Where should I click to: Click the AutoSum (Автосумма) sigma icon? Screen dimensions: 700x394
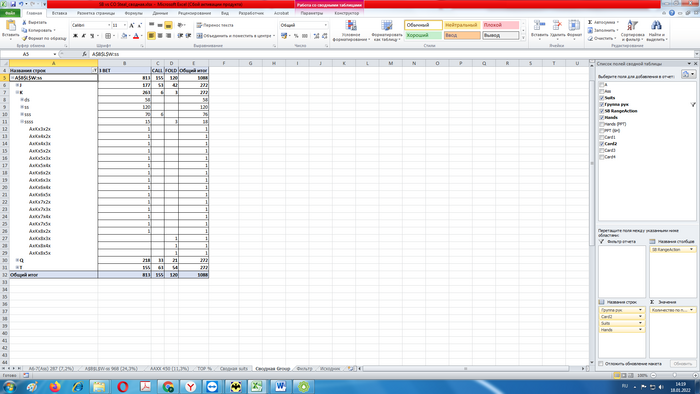[x=590, y=22]
